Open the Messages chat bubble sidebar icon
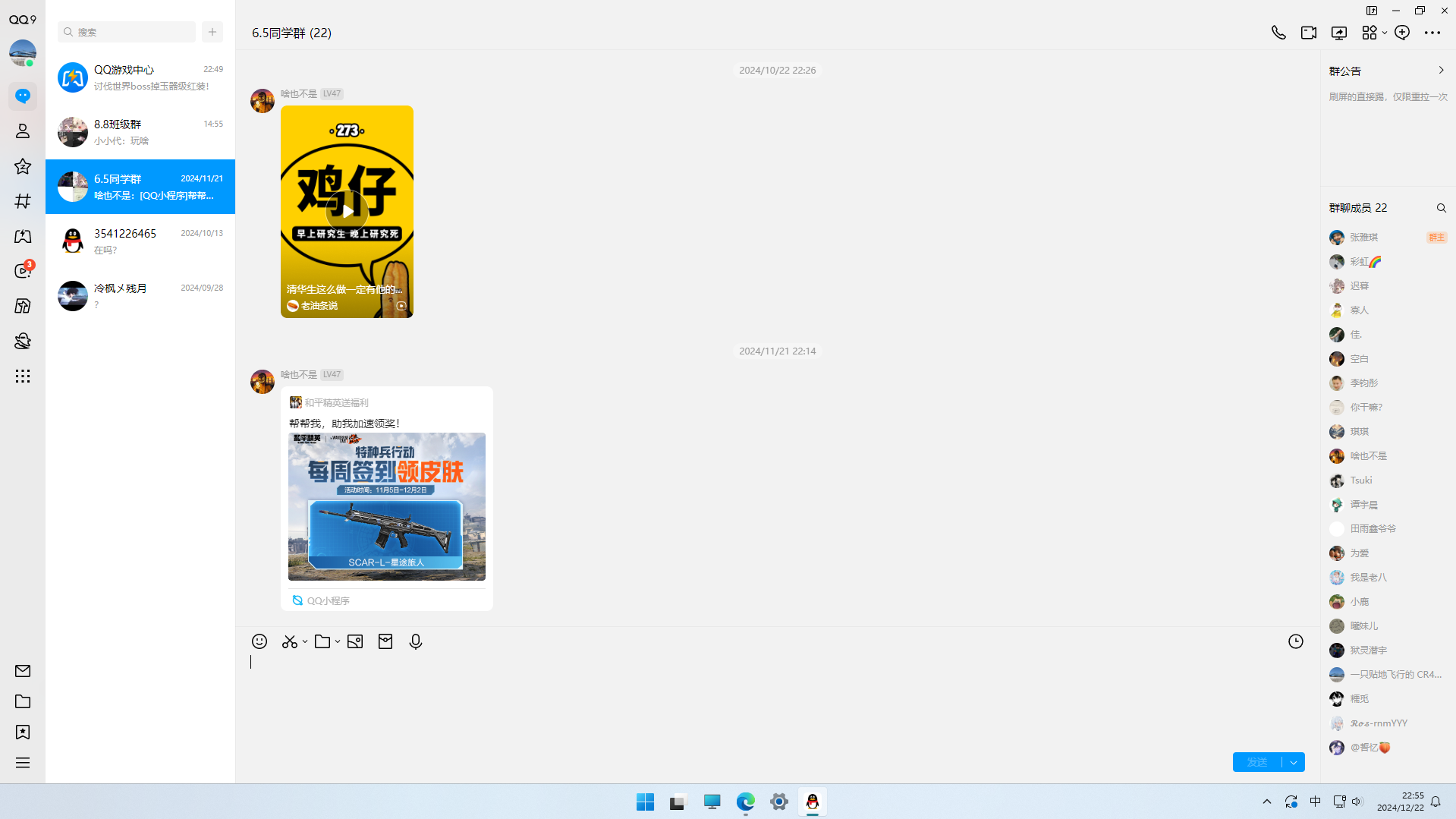The image size is (1456, 819). (x=23, y=96)
